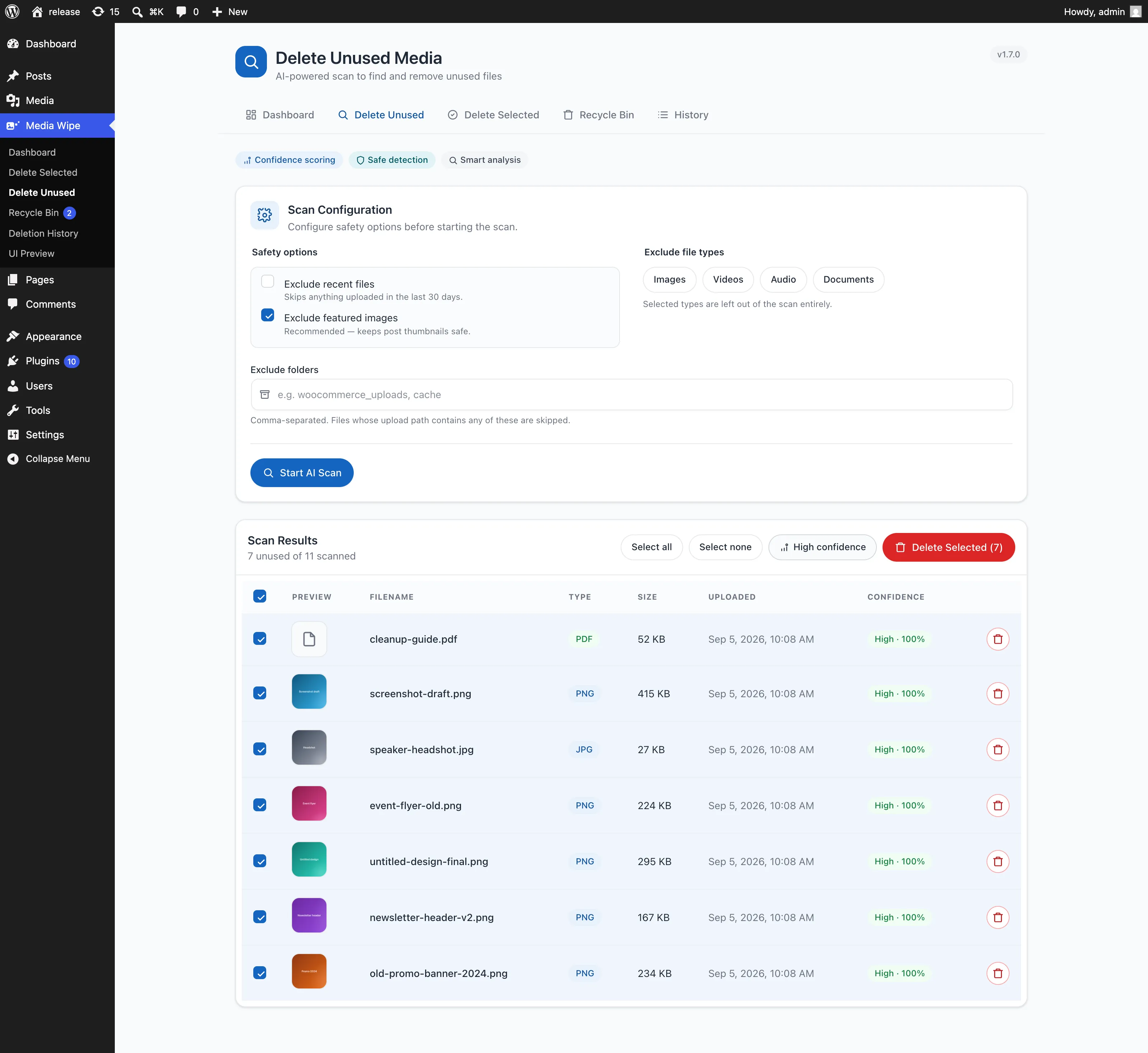Uncheck the cleanup-guide.pdf row checkbox
Screen dimensions: 1148x1053
tap(260, 639)
